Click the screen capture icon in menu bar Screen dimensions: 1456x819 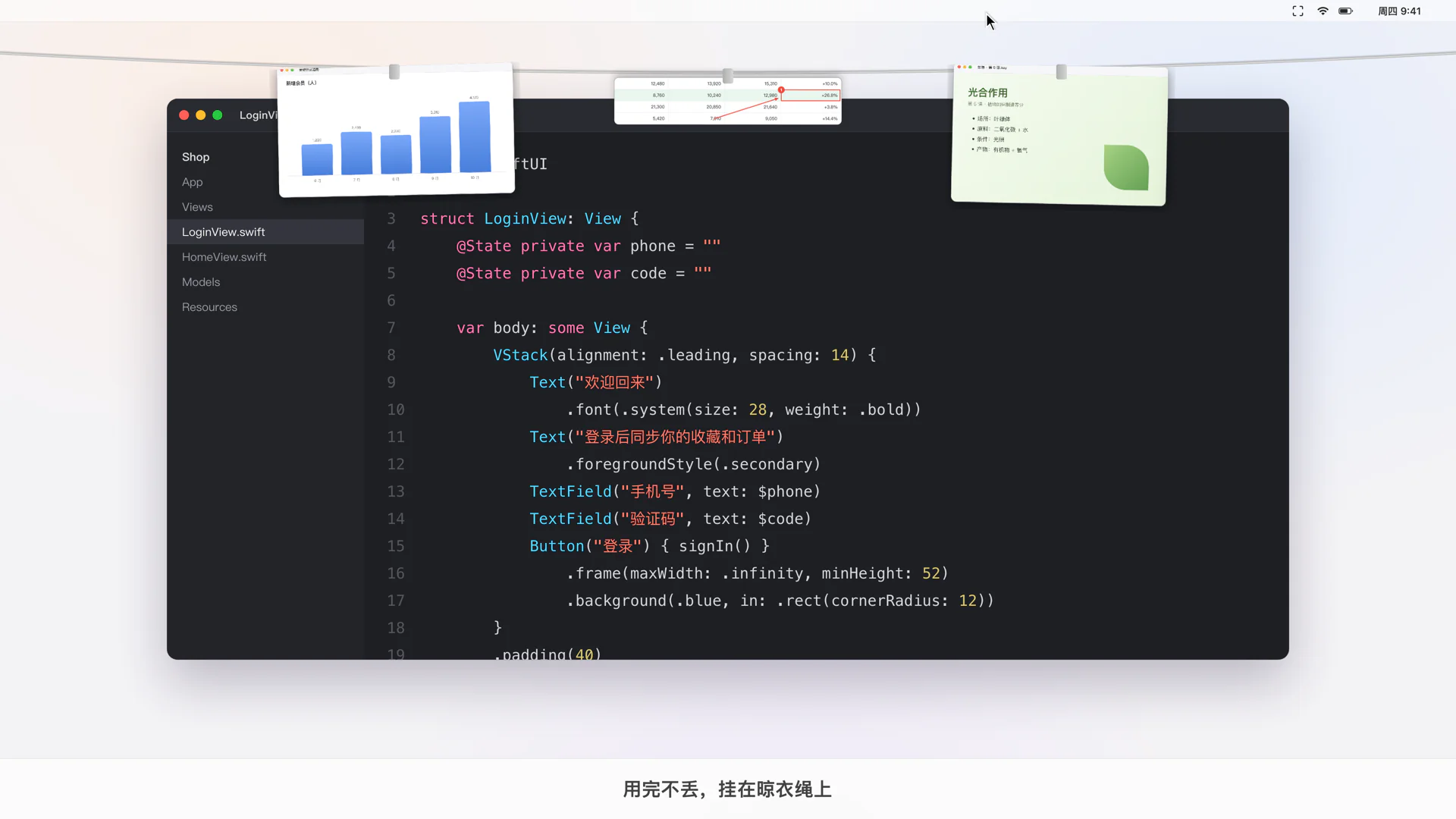coord(1298,11)
